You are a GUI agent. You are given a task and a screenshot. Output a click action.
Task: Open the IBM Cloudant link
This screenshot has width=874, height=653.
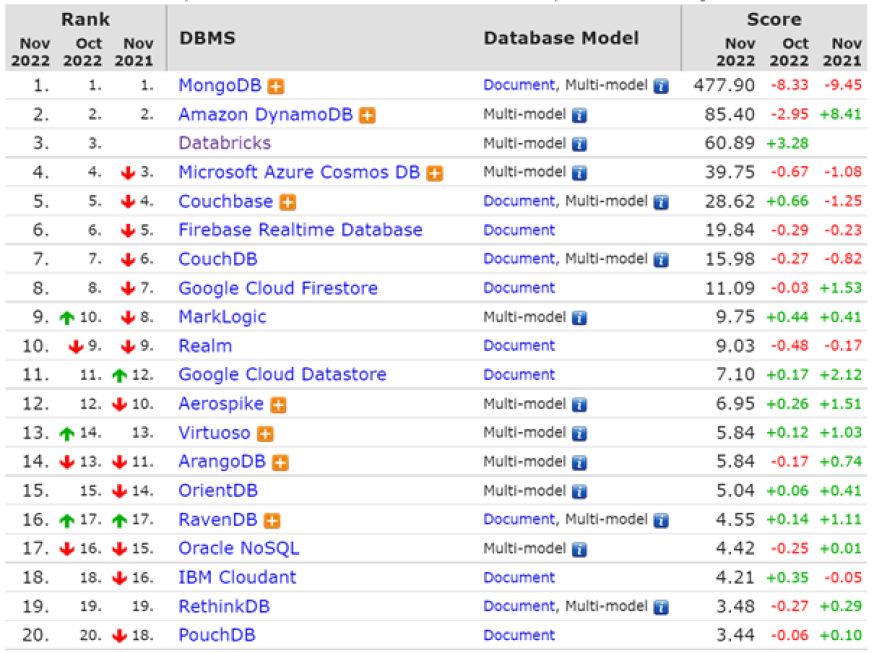tap(237, 578)
